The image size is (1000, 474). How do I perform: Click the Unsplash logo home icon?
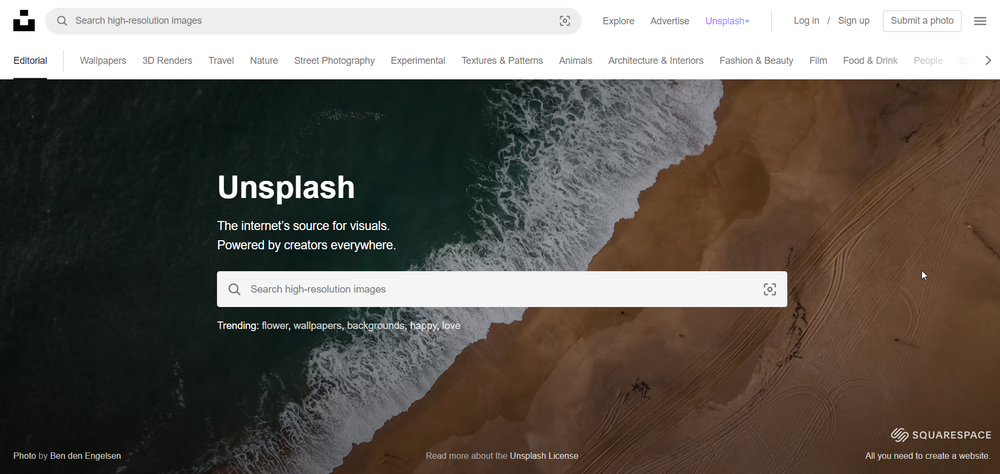pos(24,20)
